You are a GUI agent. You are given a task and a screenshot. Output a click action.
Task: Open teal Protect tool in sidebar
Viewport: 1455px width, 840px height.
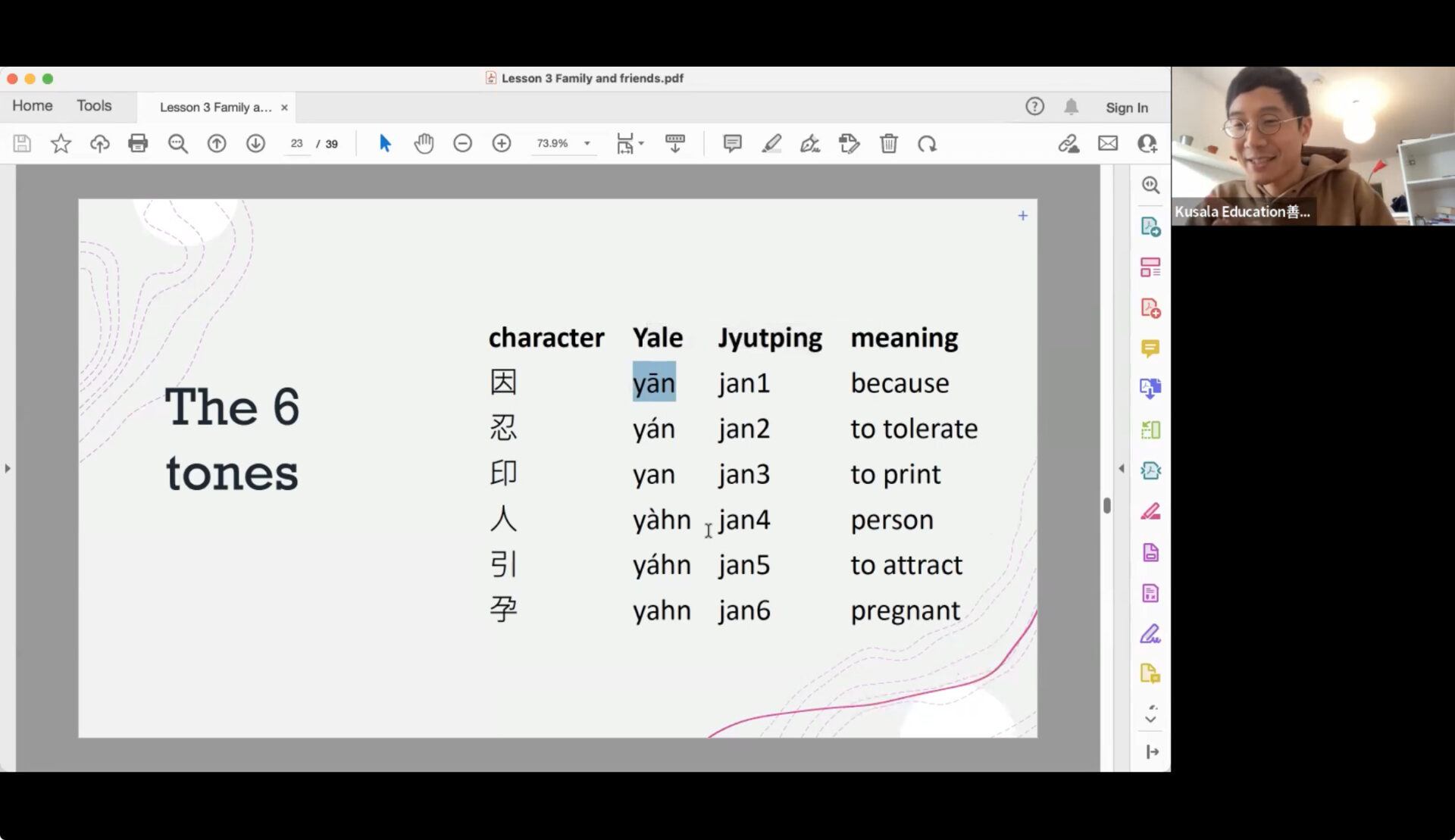click(x=1150, y=470)
